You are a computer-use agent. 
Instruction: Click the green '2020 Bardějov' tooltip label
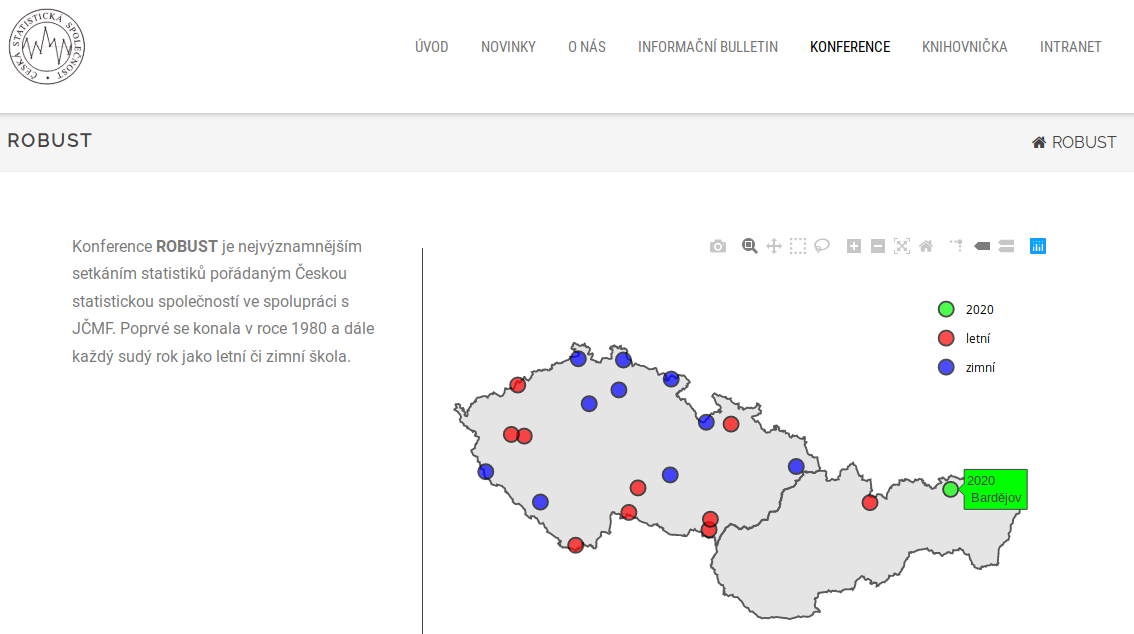(x=995, y=489)
